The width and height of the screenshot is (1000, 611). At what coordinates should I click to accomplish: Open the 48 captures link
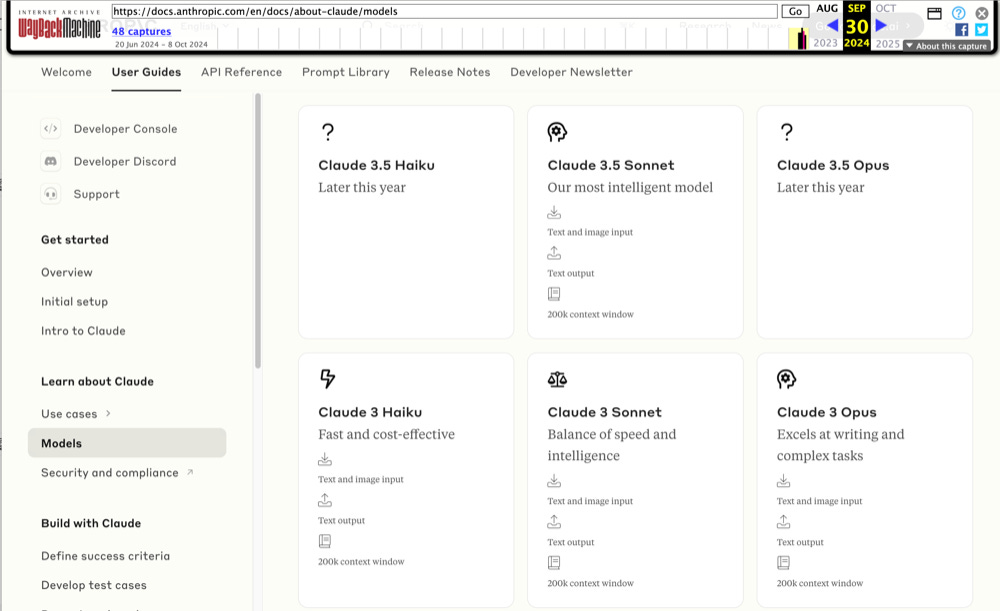(x=142, y=31)
